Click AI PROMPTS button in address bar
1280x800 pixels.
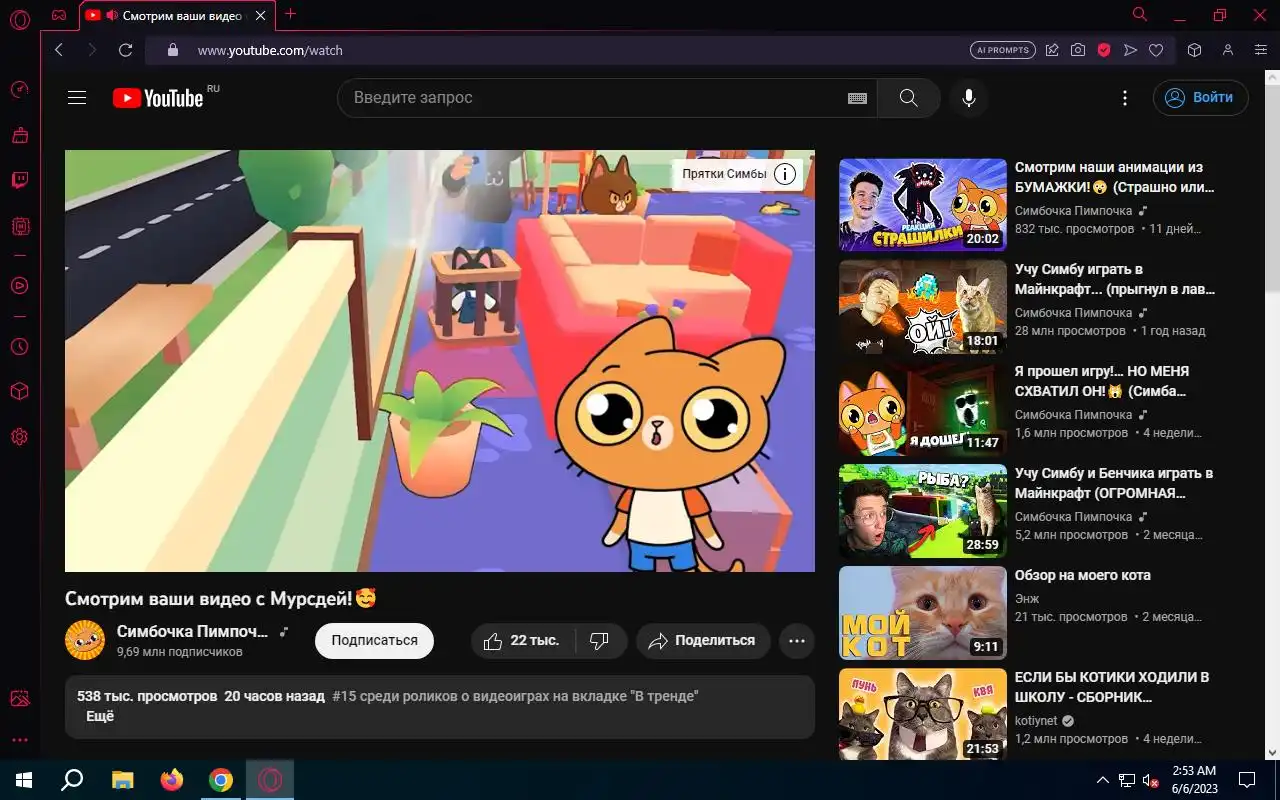1002,50
